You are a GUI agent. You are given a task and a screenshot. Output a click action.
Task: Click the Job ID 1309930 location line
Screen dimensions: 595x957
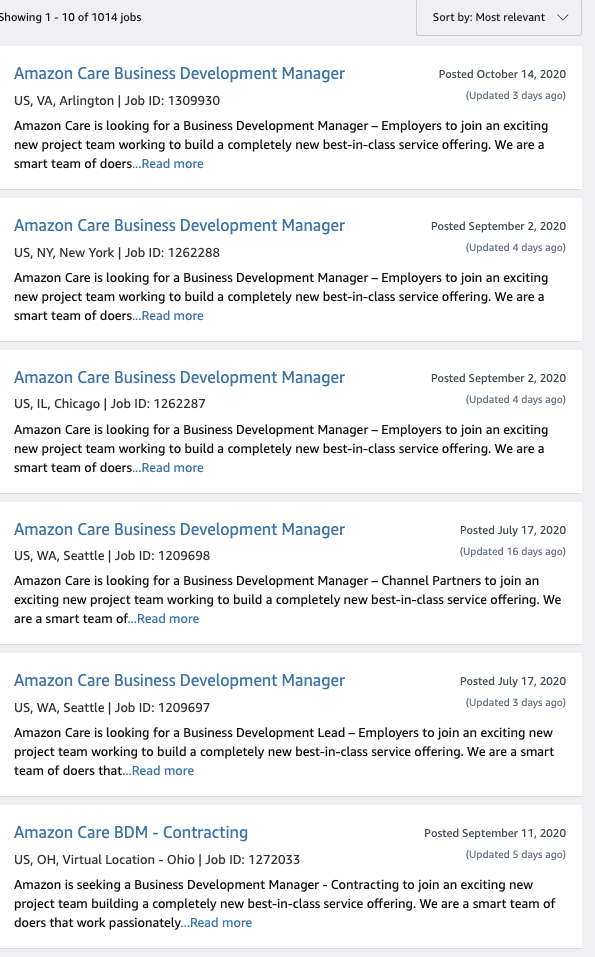(x=117, y=101)
